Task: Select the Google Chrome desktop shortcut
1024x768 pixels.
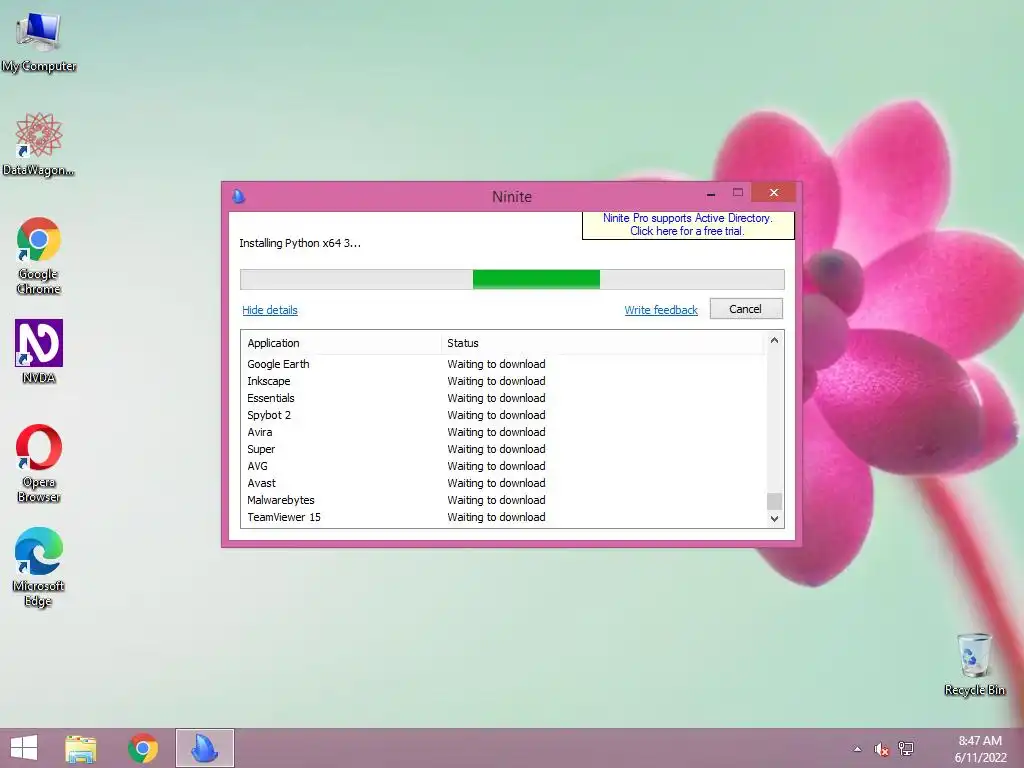Action: pyautogui.click(x=39, y=256)
